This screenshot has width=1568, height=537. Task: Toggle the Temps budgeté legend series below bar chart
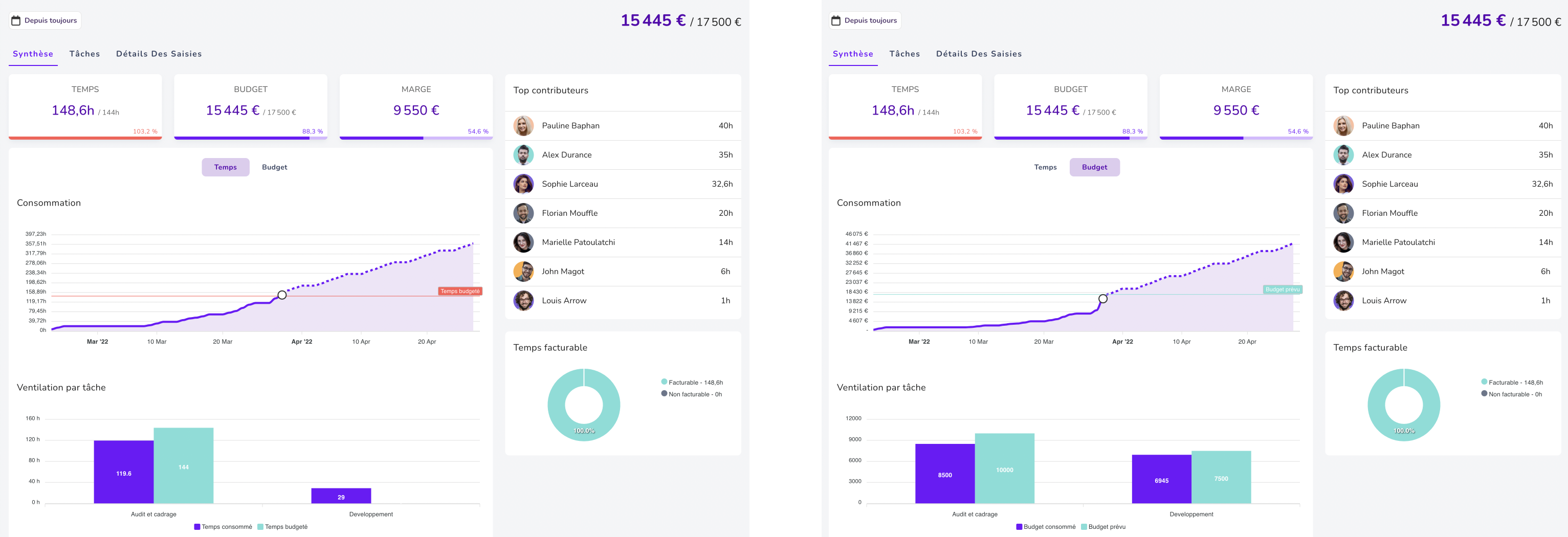(282, 527)
